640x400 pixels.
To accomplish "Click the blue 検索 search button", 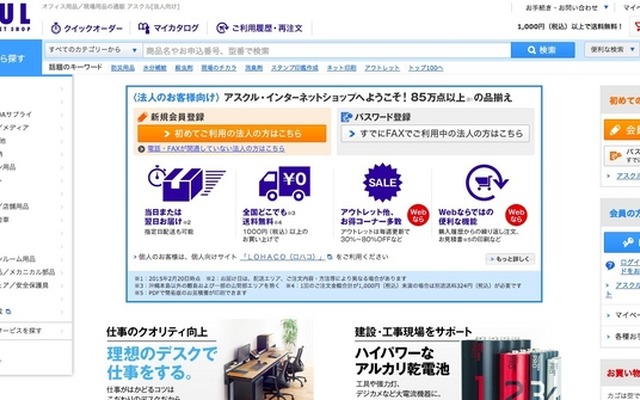I will pyautogui.click(x=542, y=50).
